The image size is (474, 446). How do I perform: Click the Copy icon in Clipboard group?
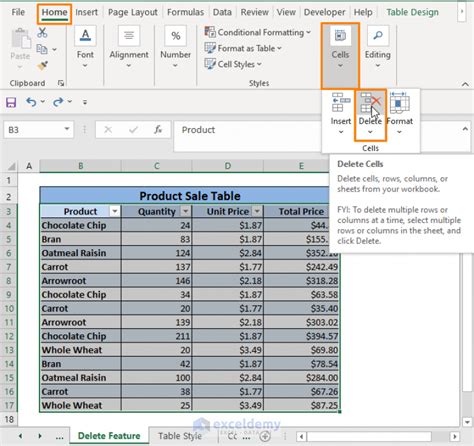coord(42,49)
